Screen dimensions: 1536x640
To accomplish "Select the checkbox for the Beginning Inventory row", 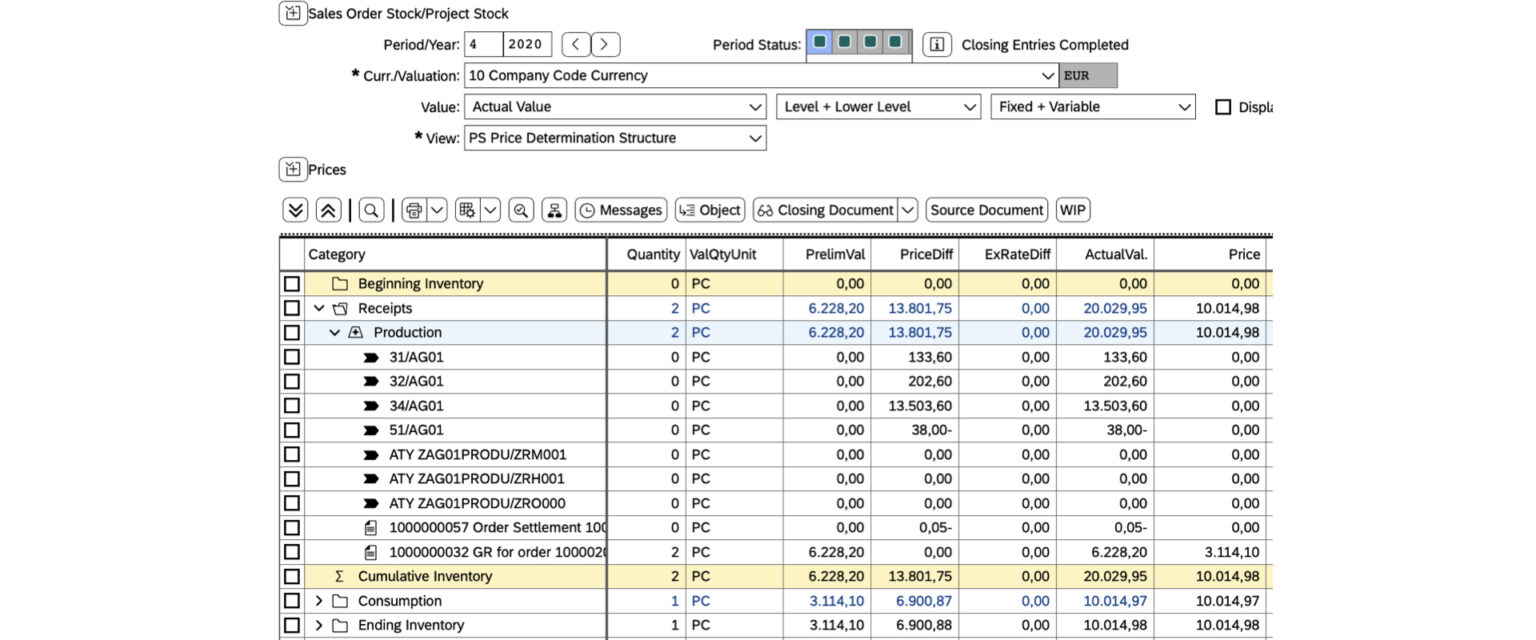I will click(291, 283).
